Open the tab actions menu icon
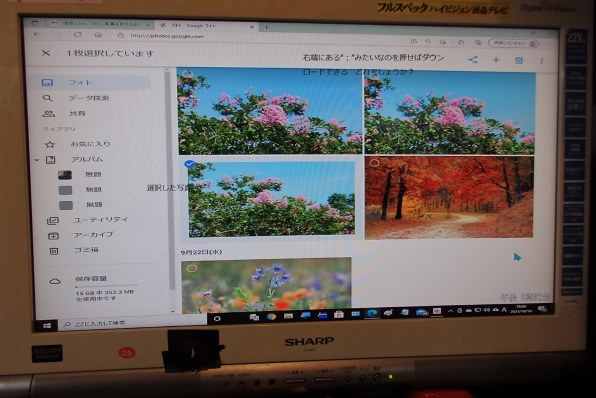The image size is (596, 398). click(x=35, y=23)
